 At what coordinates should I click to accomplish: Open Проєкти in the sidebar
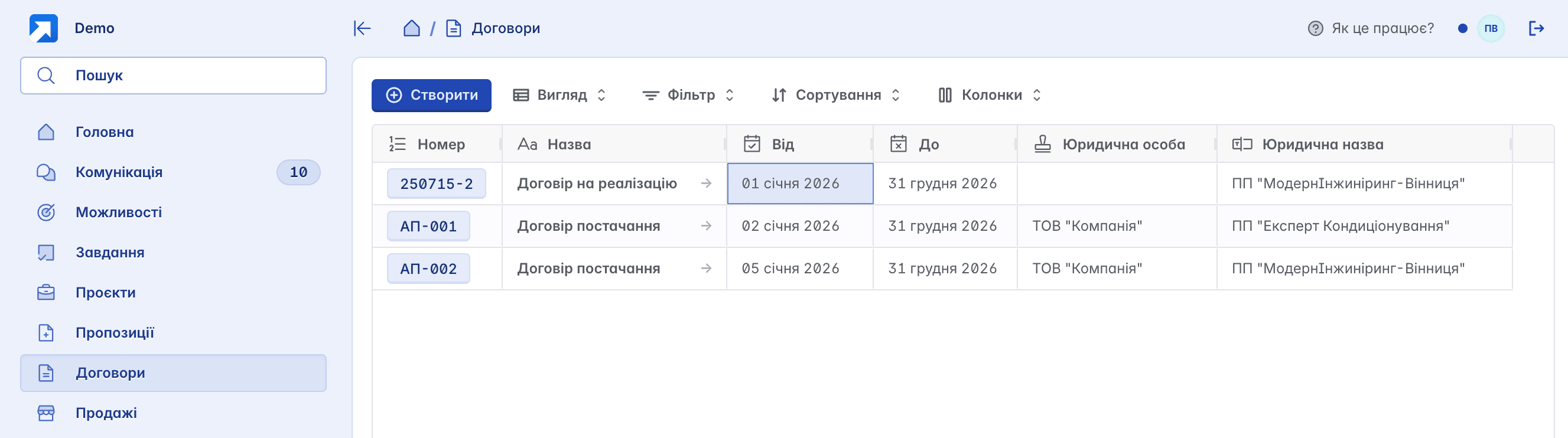[x=174, y=293]
